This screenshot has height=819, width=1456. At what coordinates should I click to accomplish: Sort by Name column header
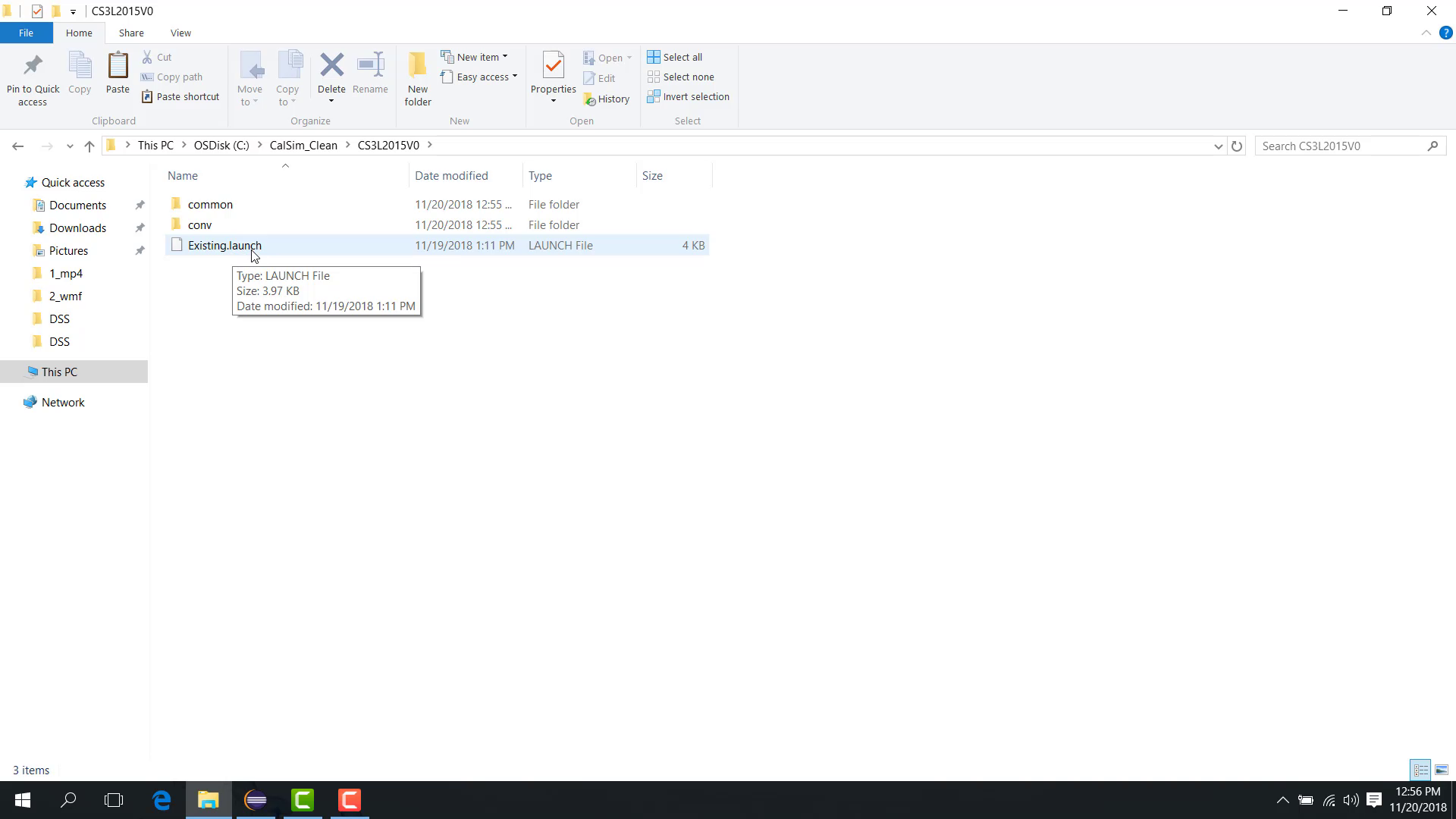click(x=287, y=175)
